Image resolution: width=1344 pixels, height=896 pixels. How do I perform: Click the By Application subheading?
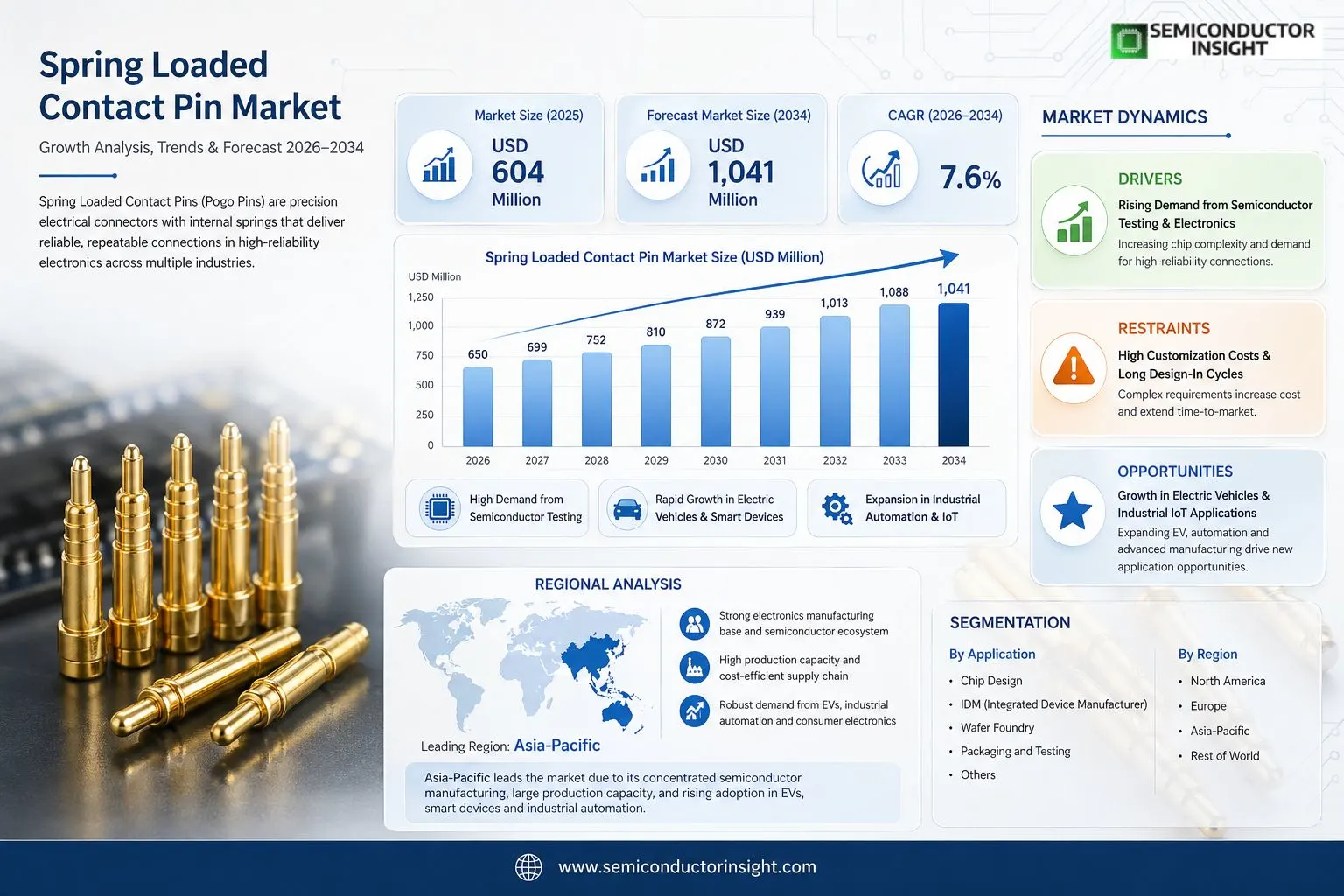(x=991, y=654)
